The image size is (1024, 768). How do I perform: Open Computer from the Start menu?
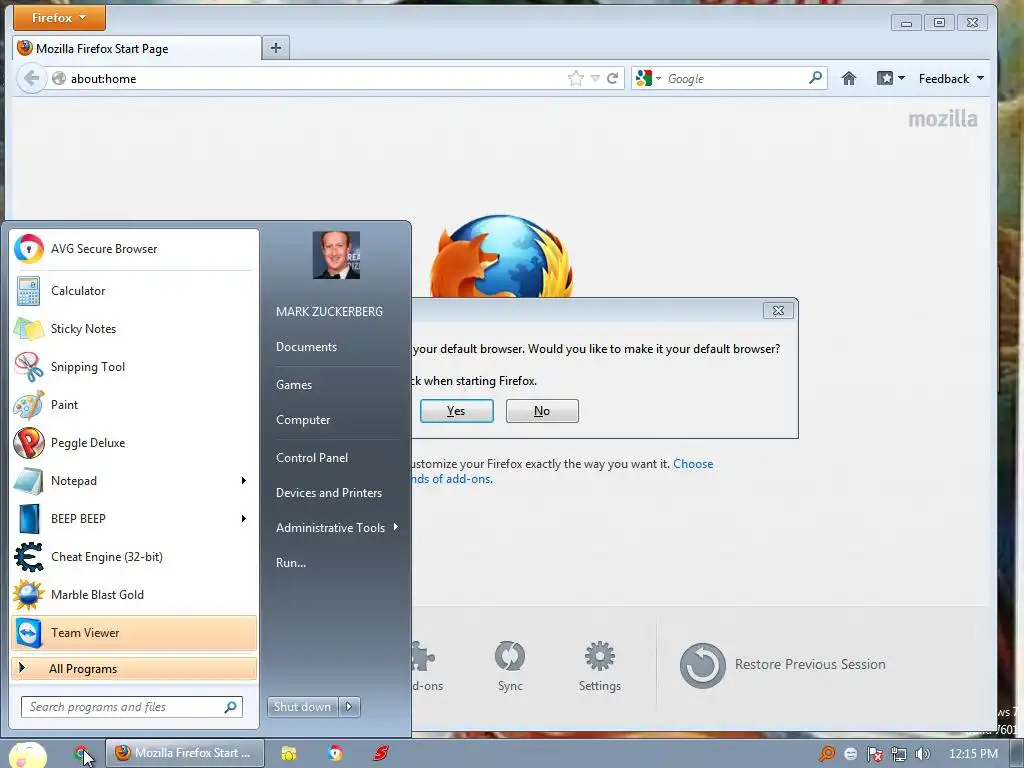point(303,420)
